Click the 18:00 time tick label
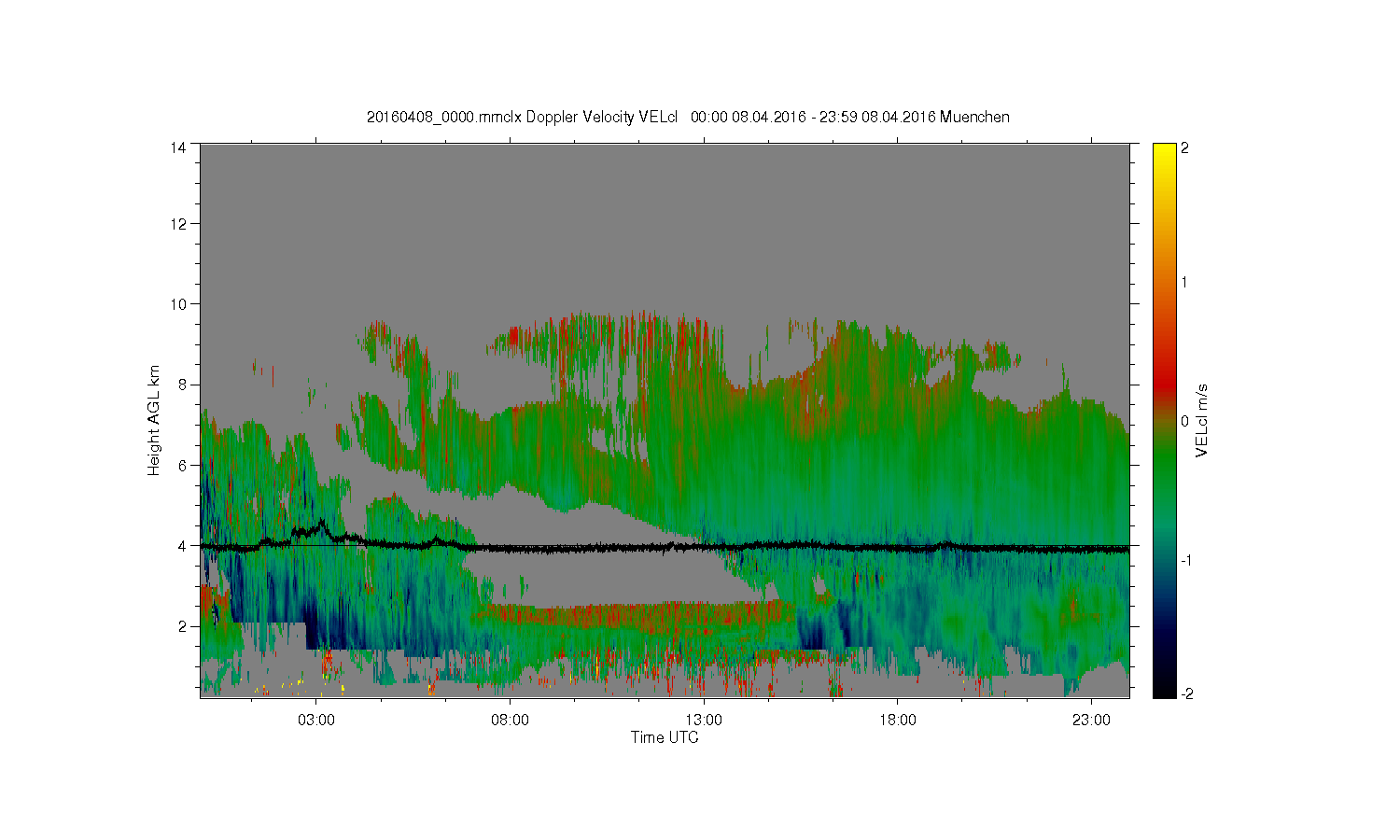This screenshot has width=1400, height=840. (897, 720)
